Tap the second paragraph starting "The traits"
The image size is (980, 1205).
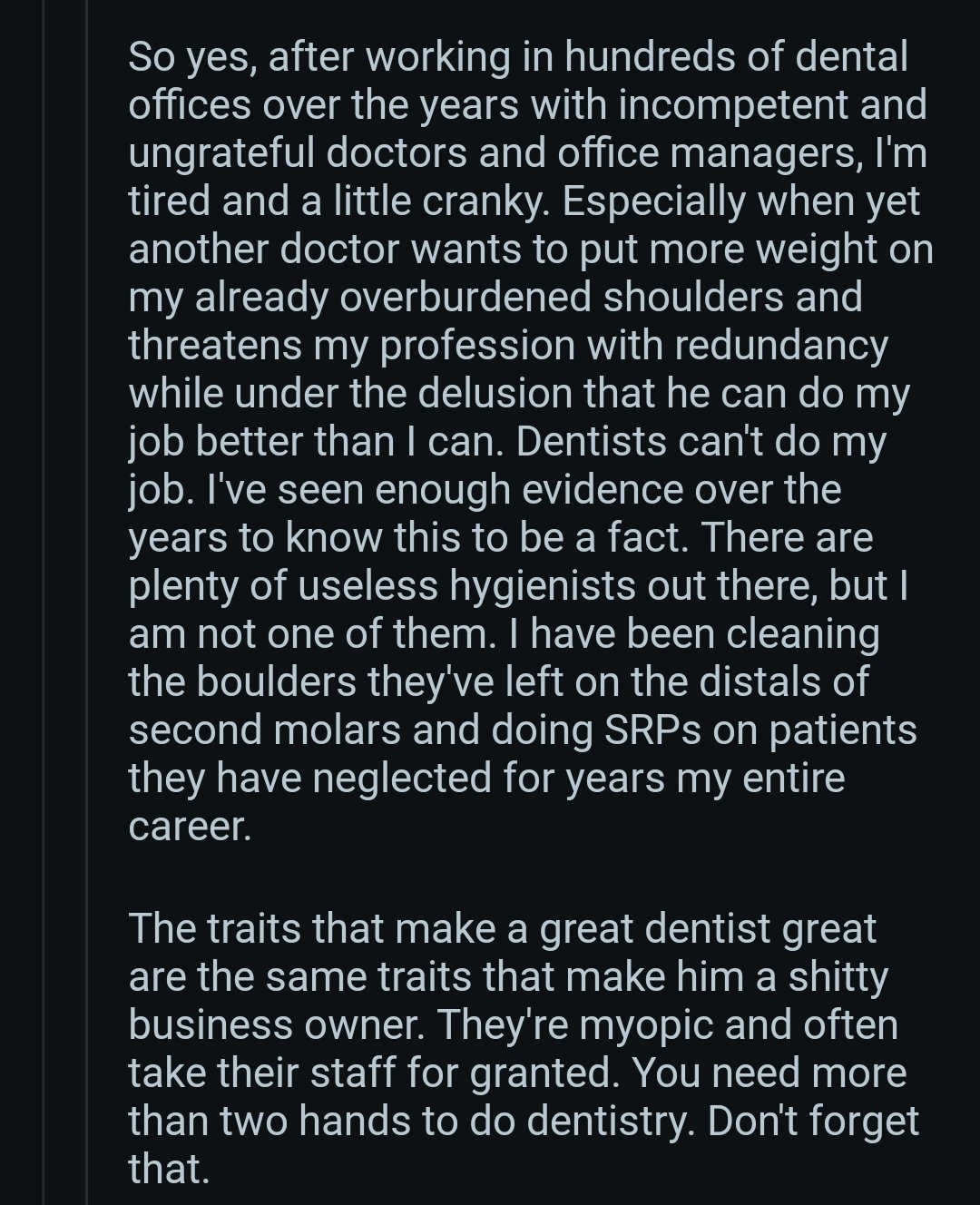(524, 1048)
